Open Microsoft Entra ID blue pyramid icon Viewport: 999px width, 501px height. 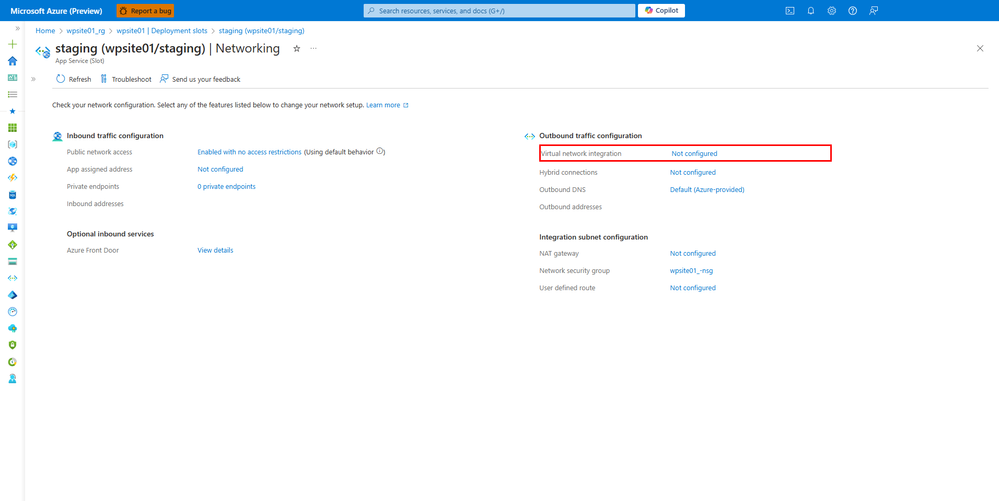12,295
